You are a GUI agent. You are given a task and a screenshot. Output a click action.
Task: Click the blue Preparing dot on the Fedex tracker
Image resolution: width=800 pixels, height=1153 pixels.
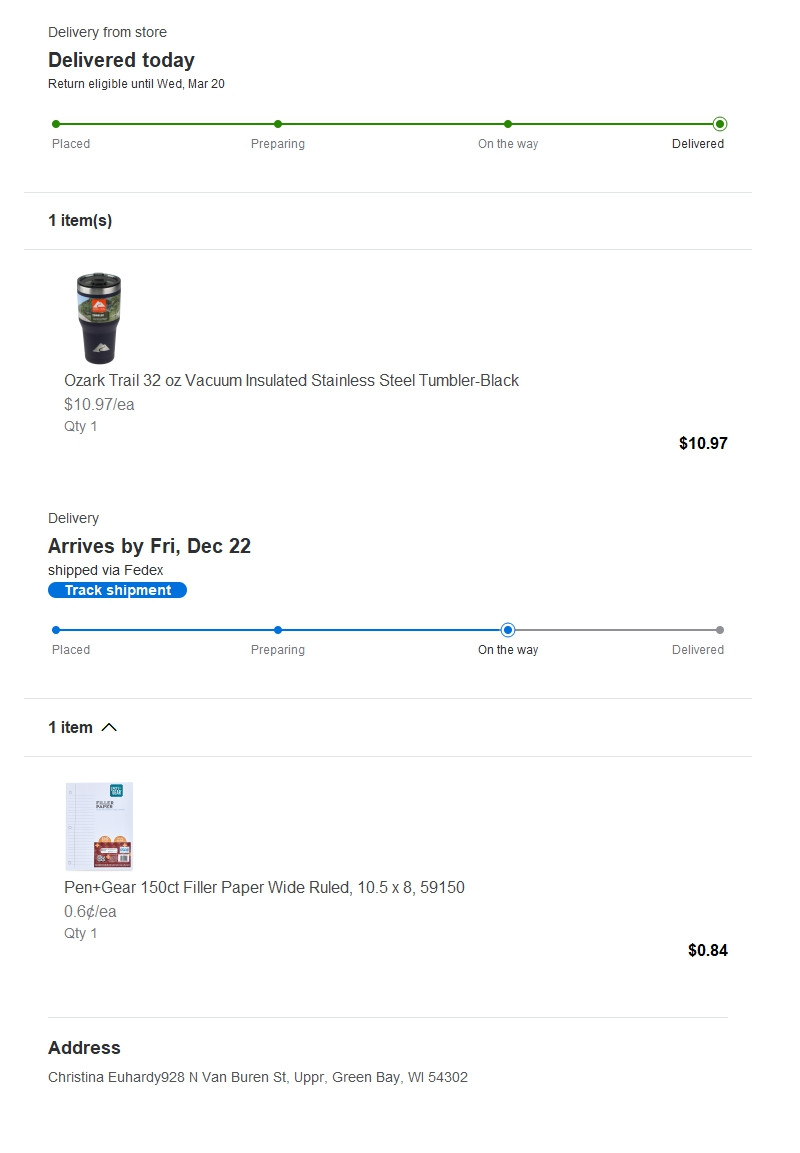coord(278,630)
